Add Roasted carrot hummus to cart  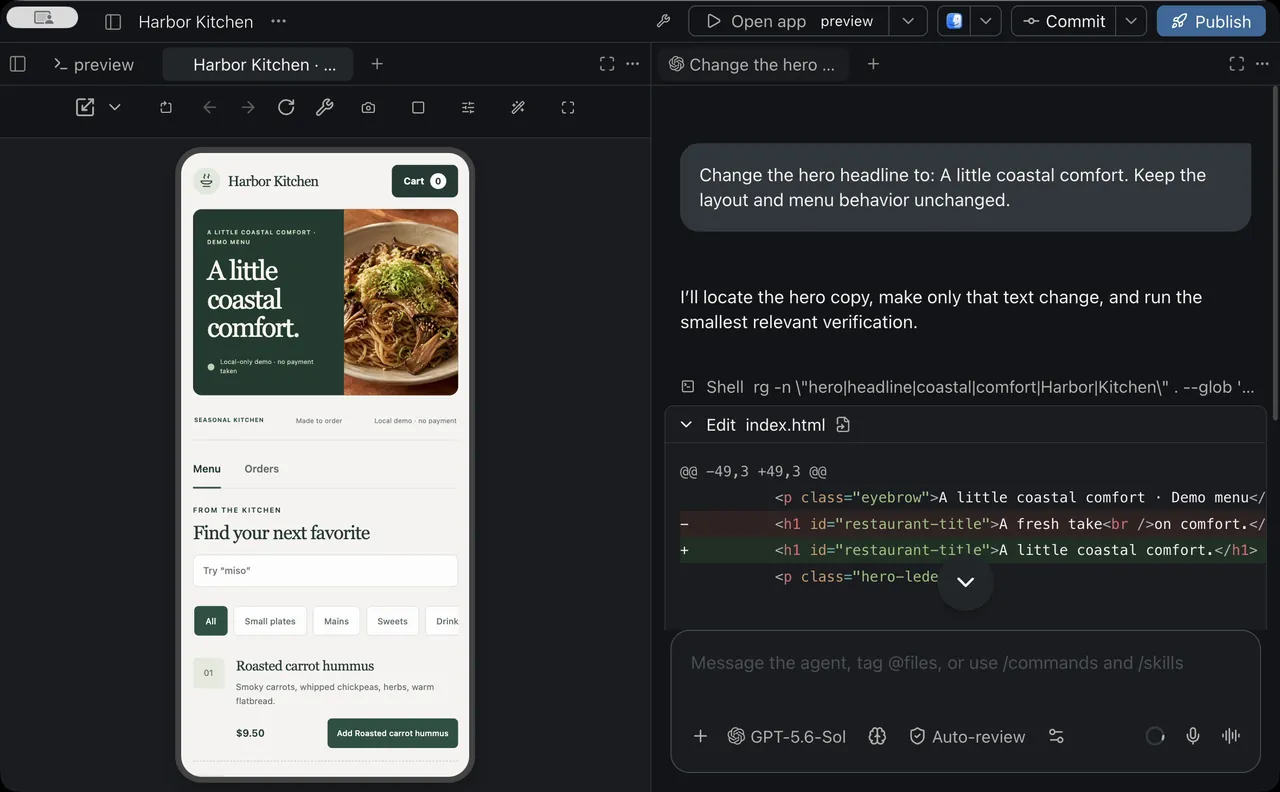pos(392,733)
